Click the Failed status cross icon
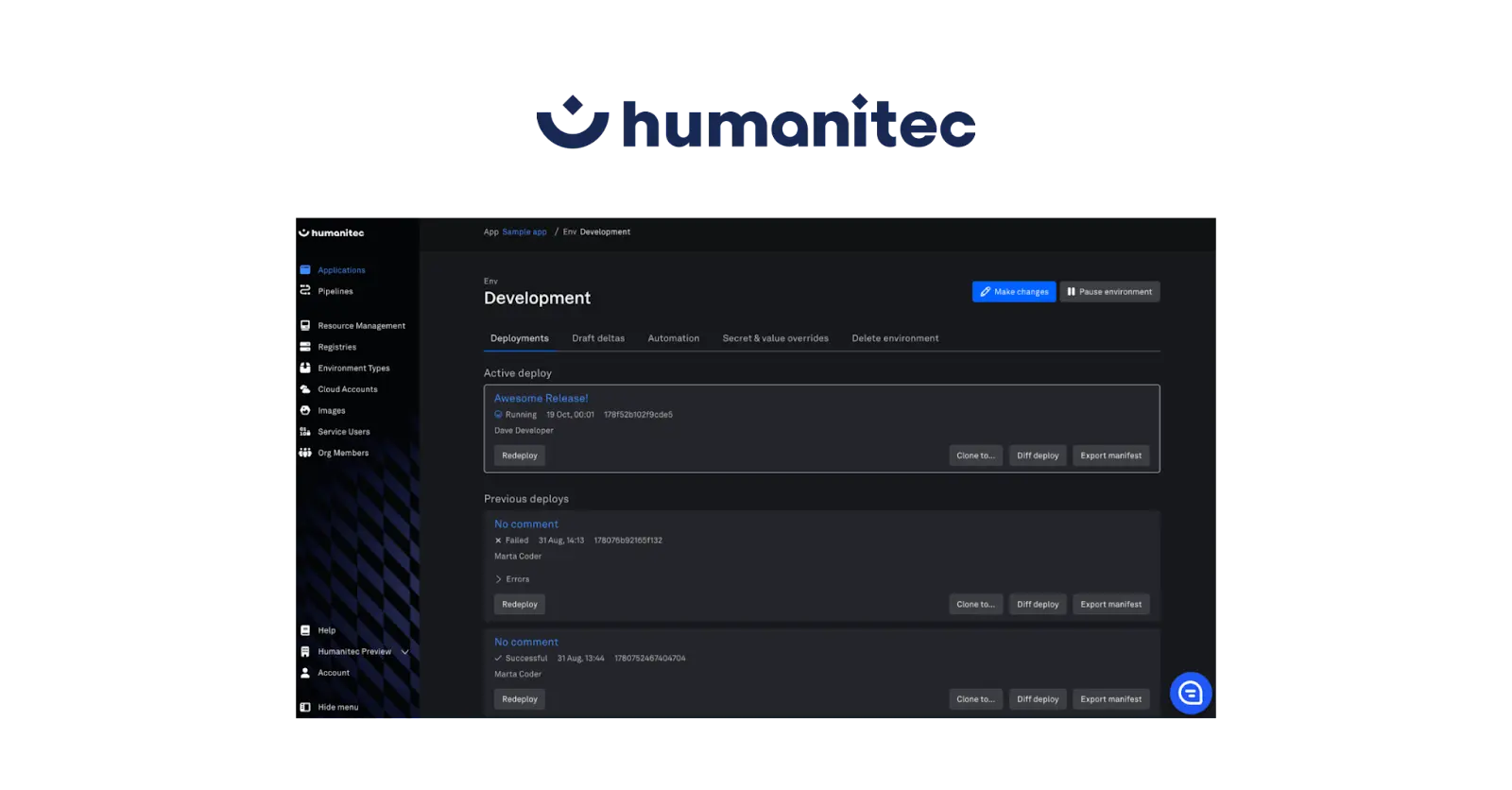1512x790 pixels. pos(498,541)
